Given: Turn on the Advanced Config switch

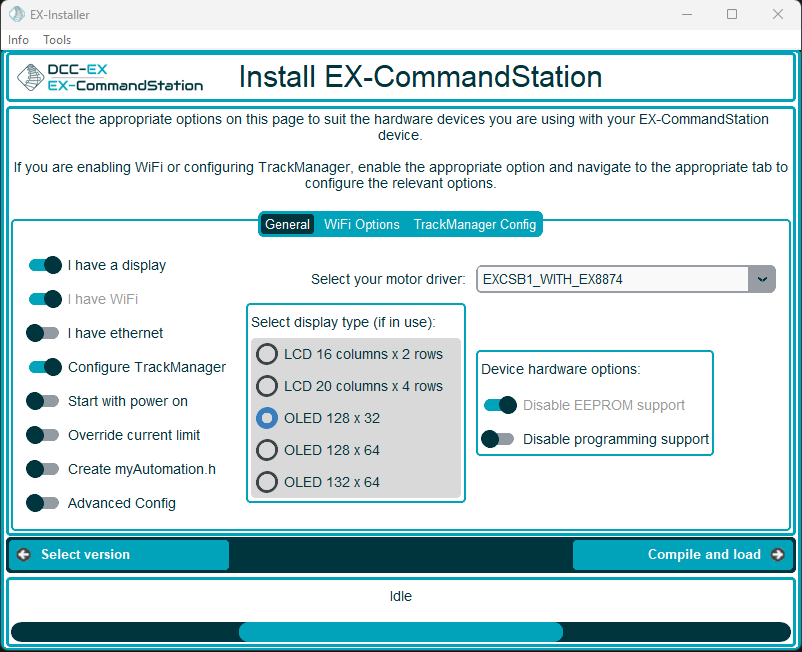Looking at the screenshot, I should [x=43, y=503].
